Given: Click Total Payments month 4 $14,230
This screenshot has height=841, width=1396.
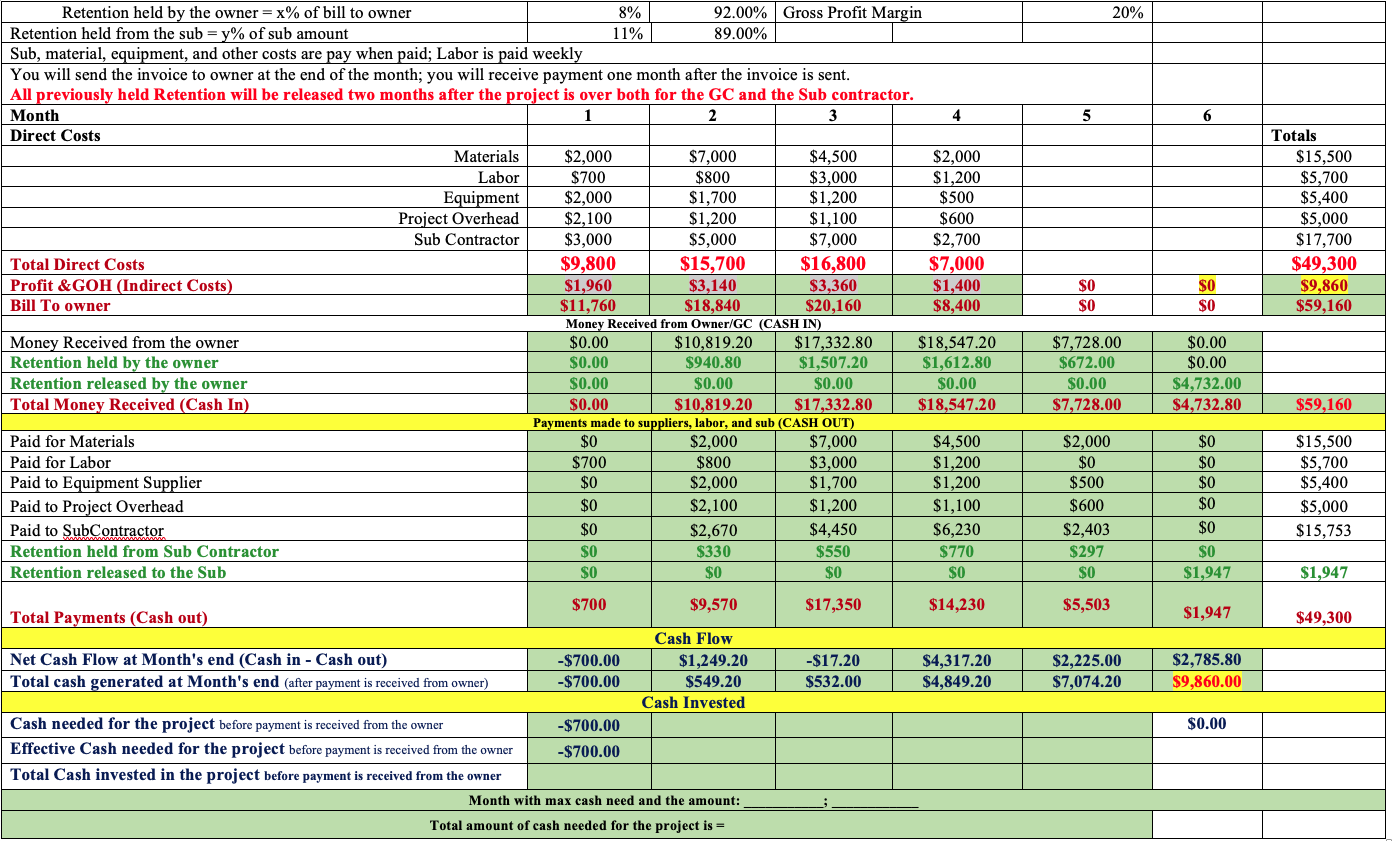Looking at the screenshot, I should click(955, 604).
